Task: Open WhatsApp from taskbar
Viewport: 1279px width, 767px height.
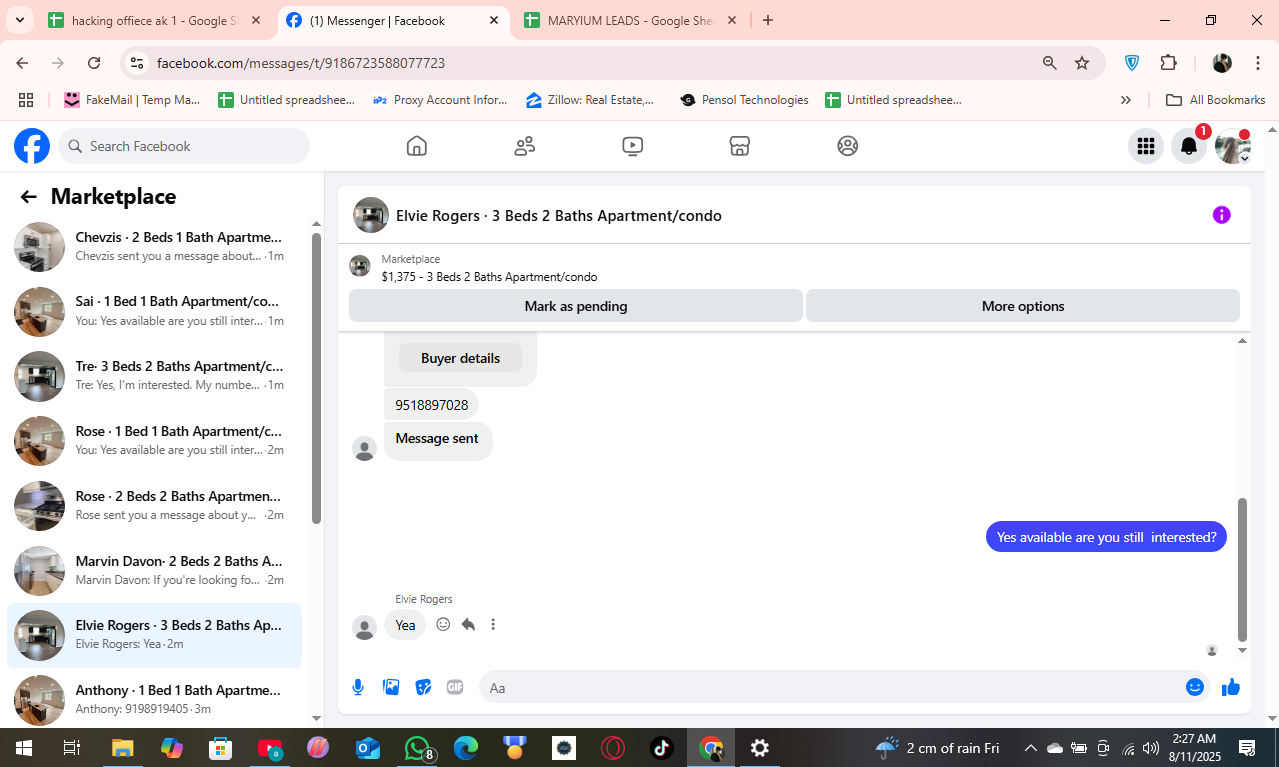Action: coord(417,748)
